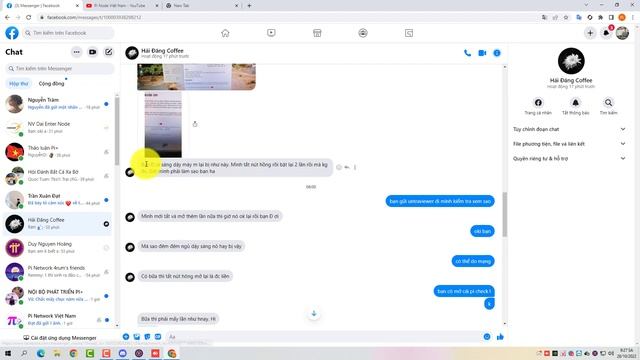This screenshot has width=640, height=360.
Task: Open the notifications bell
Action: 607,33
